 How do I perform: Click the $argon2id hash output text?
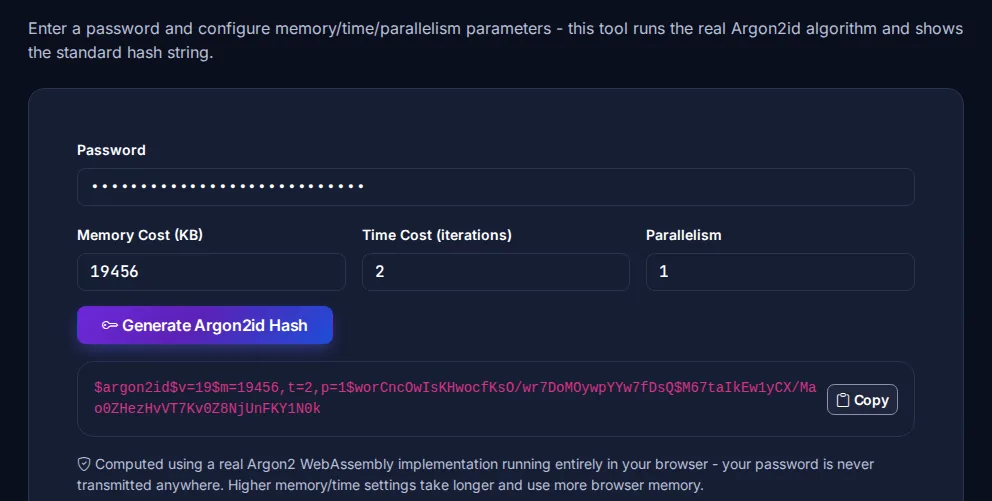click(455, 398)
